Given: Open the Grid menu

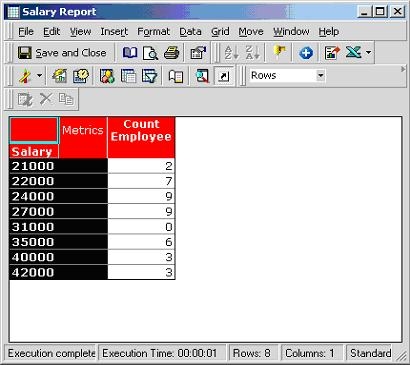Looking at the screenshot, I should (220, 32).
